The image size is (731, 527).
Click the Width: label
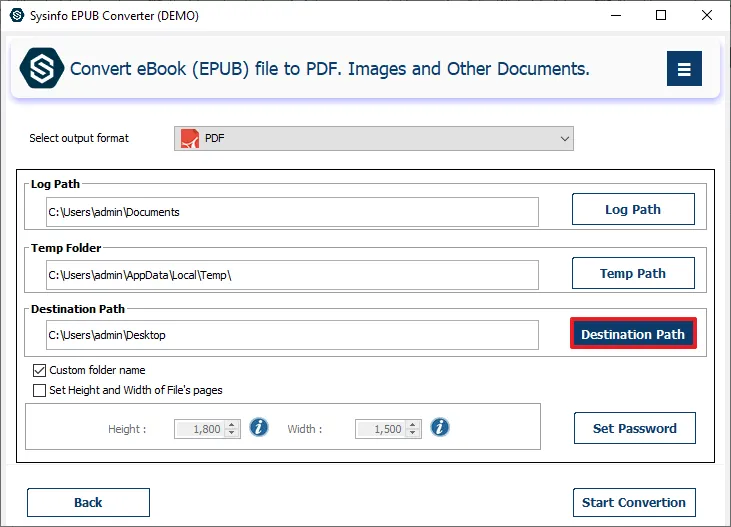pos(304,429)
